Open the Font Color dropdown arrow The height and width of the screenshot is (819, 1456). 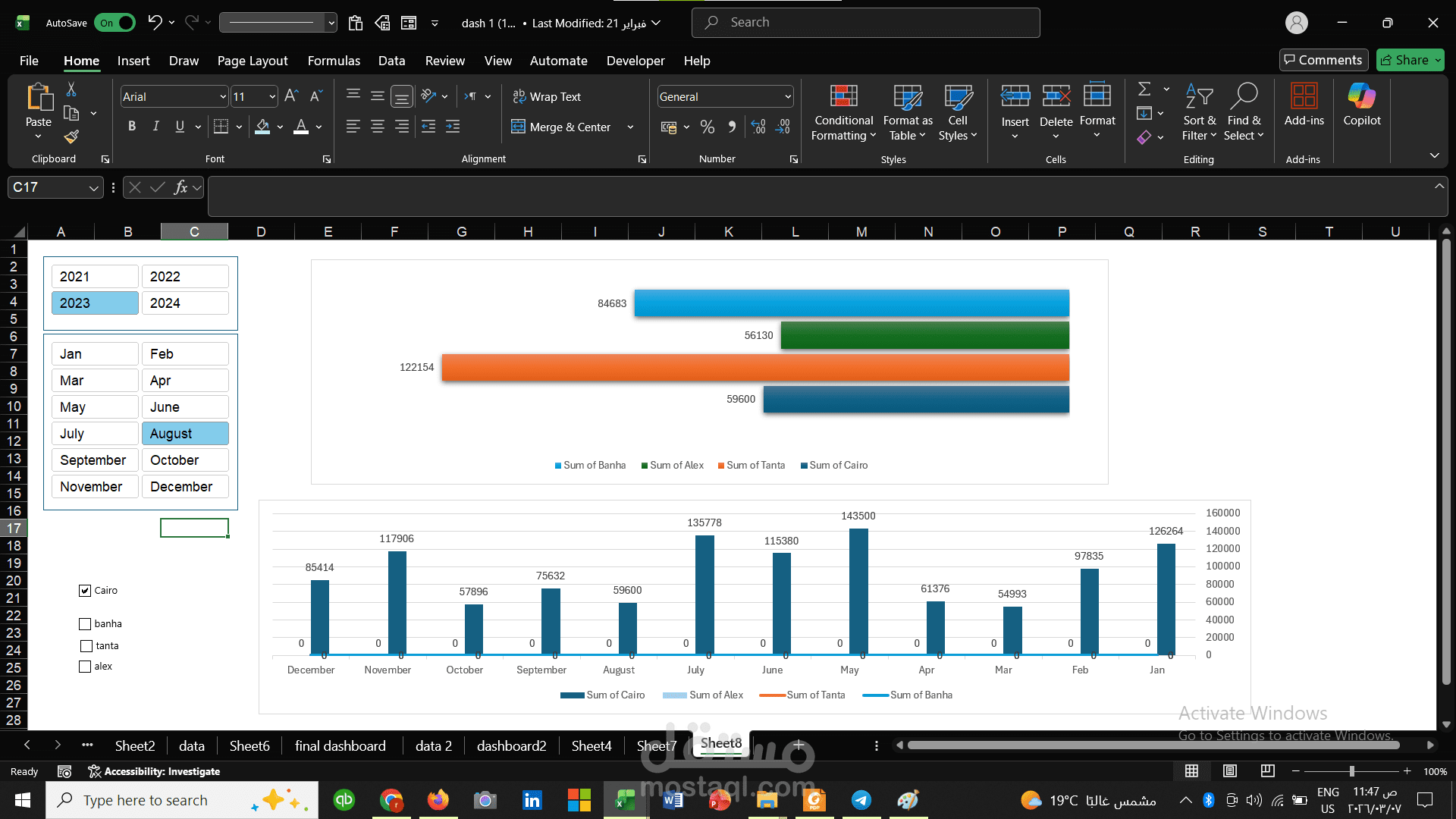click(319, 127)
